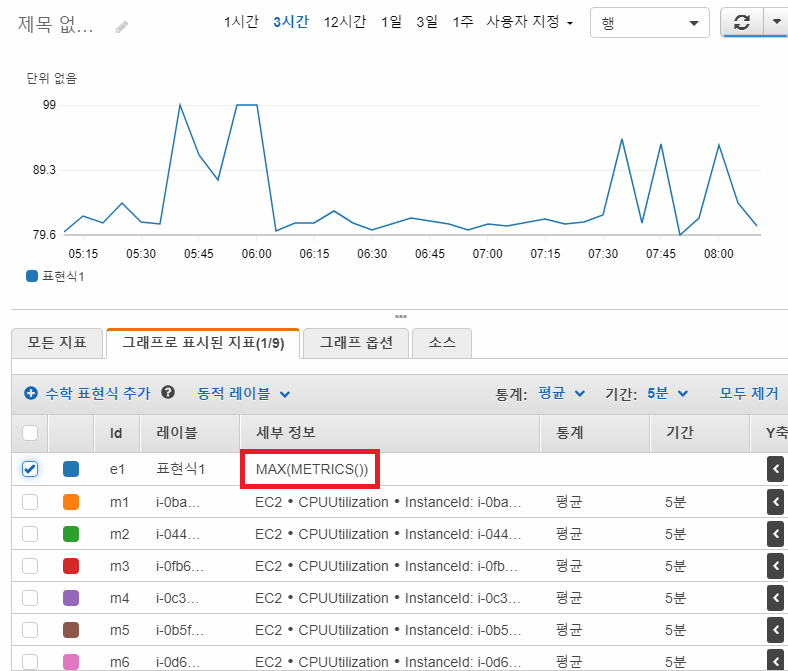Uncheck the e1 표현식1 checkbox
The image size is (788, 671).
pos(30,469)
